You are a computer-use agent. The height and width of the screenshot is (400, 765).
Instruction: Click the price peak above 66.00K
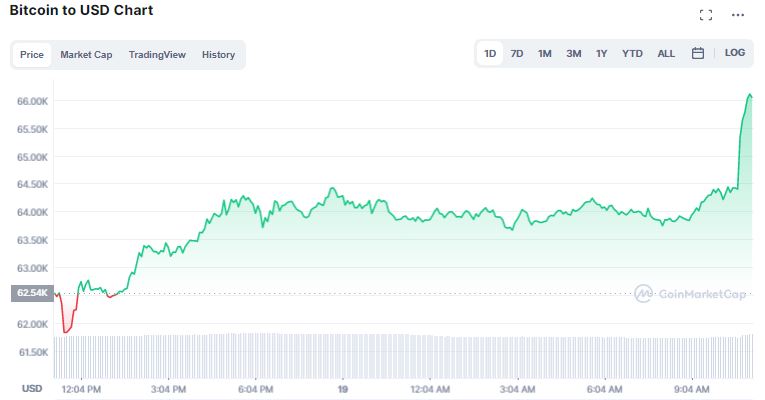[x=749, y=95]
